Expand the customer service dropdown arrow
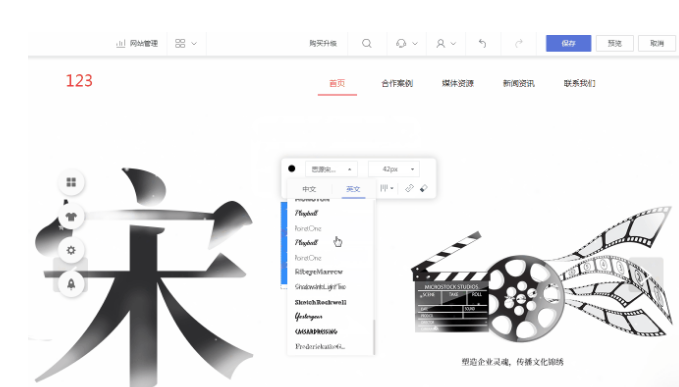 pyautogui.click(x=415, y=43)
